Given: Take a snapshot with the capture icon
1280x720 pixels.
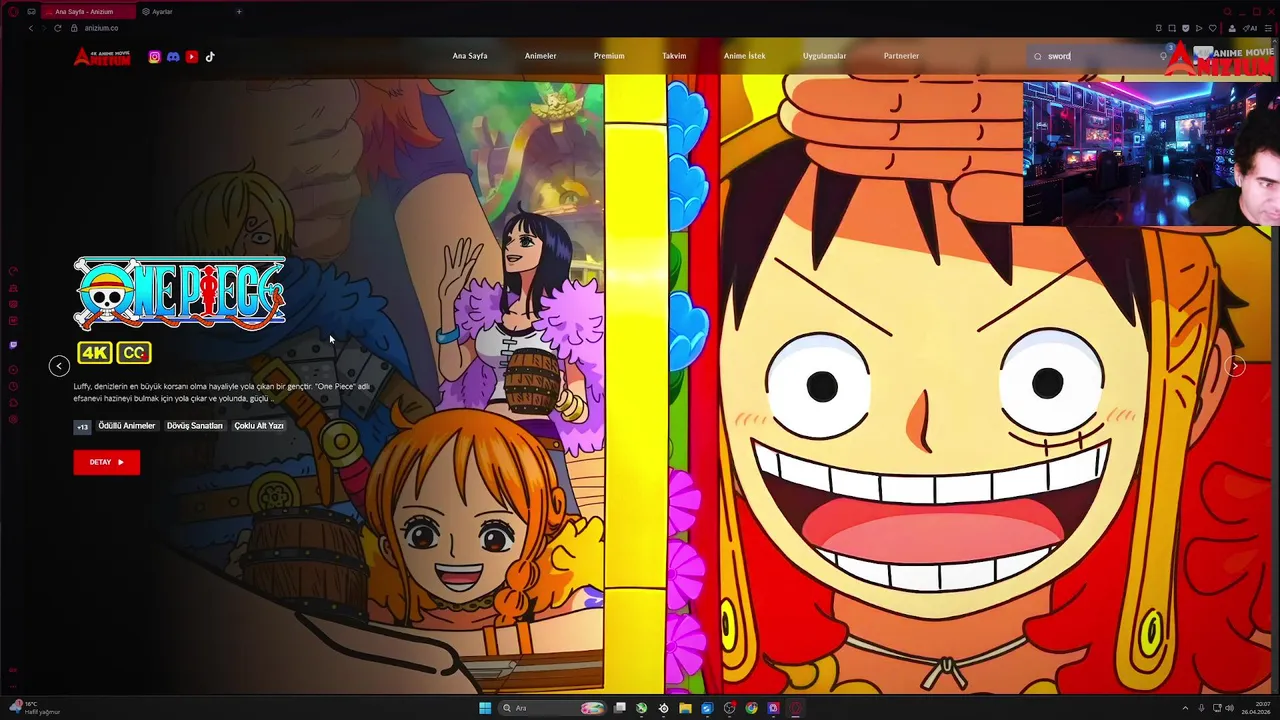Looking at the screenshot, I should click(1172, 28).
